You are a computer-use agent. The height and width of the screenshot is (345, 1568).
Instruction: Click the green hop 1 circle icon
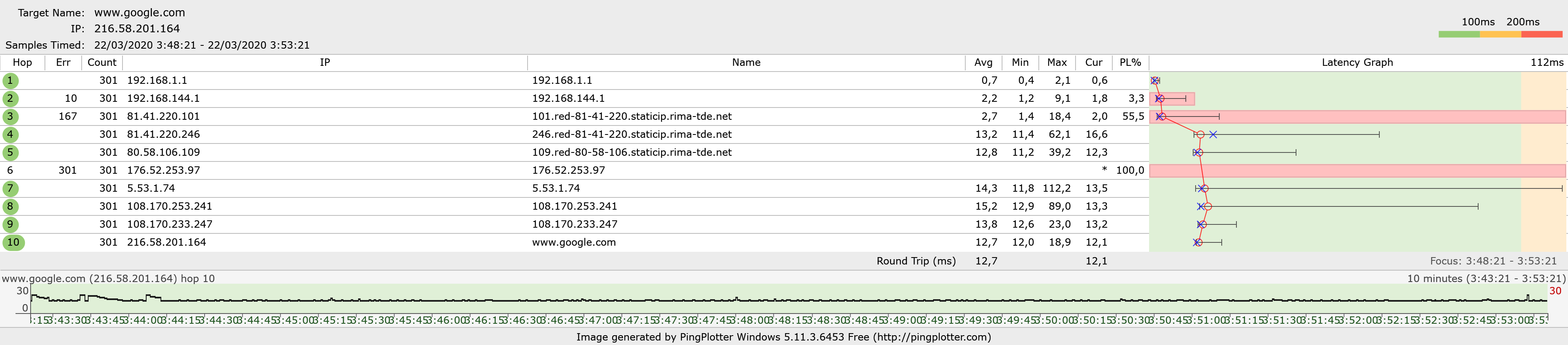[x=10, y=81]
